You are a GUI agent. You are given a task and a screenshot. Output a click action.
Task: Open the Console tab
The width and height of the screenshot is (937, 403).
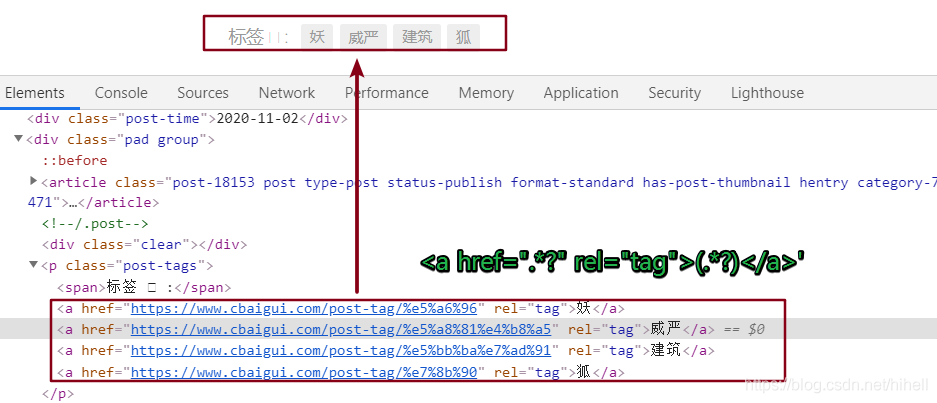(x=121, y=93)
